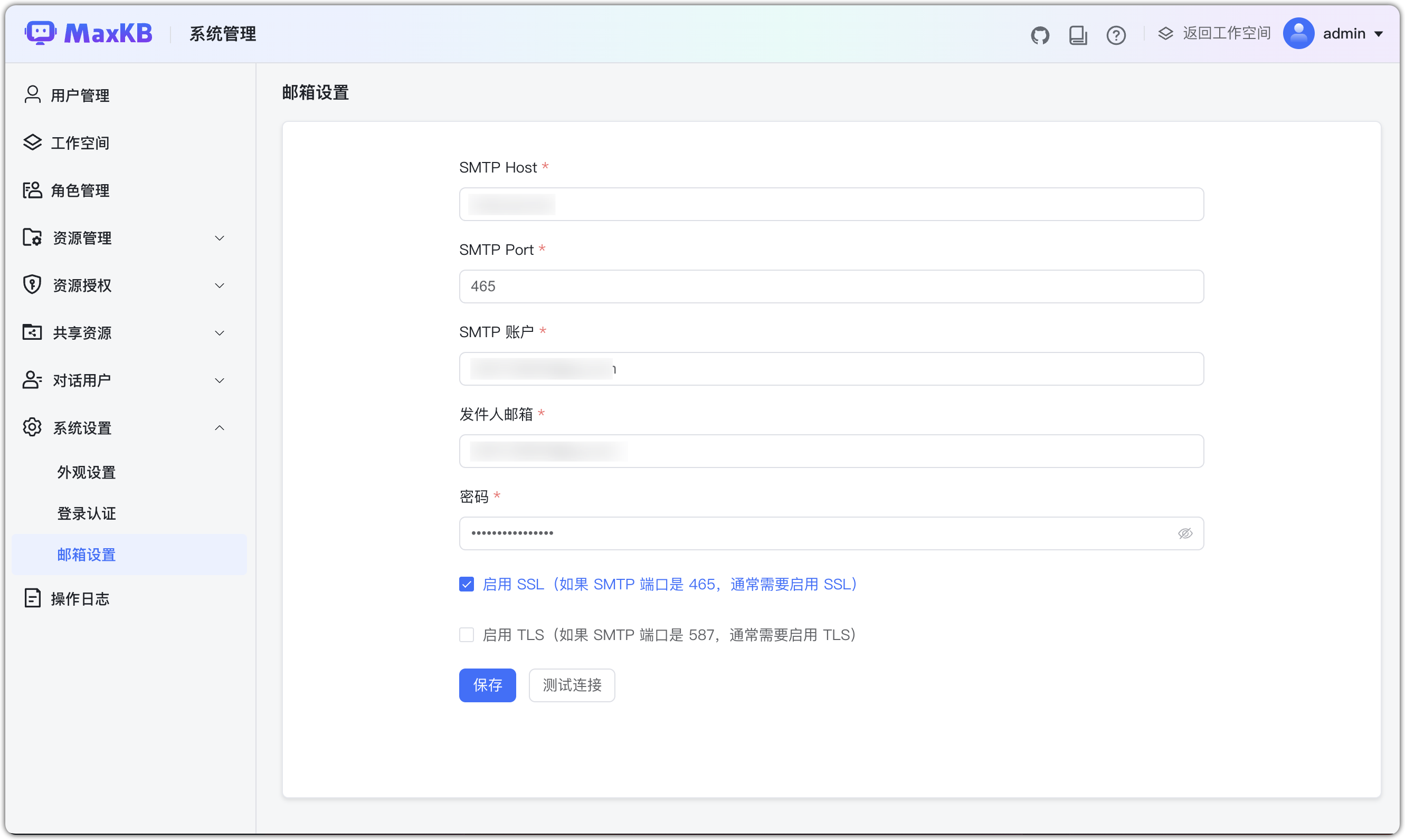
Task: Click the 资源管理 folder gear icon
Action: [32, 237]
